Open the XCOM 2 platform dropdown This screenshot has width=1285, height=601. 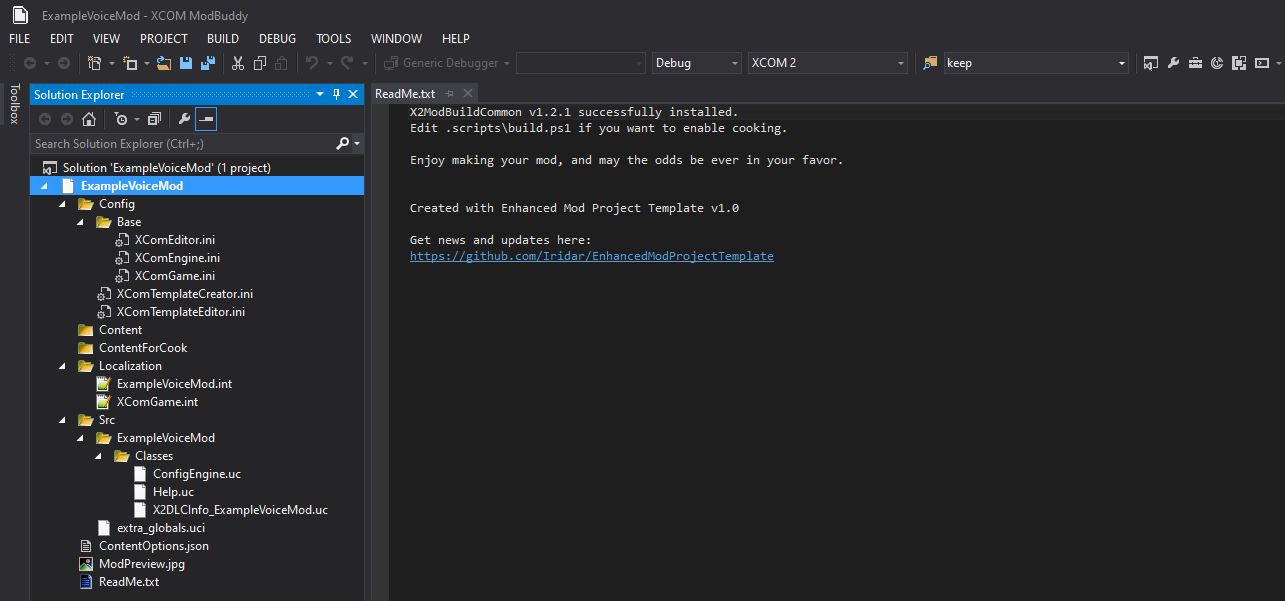827,63
